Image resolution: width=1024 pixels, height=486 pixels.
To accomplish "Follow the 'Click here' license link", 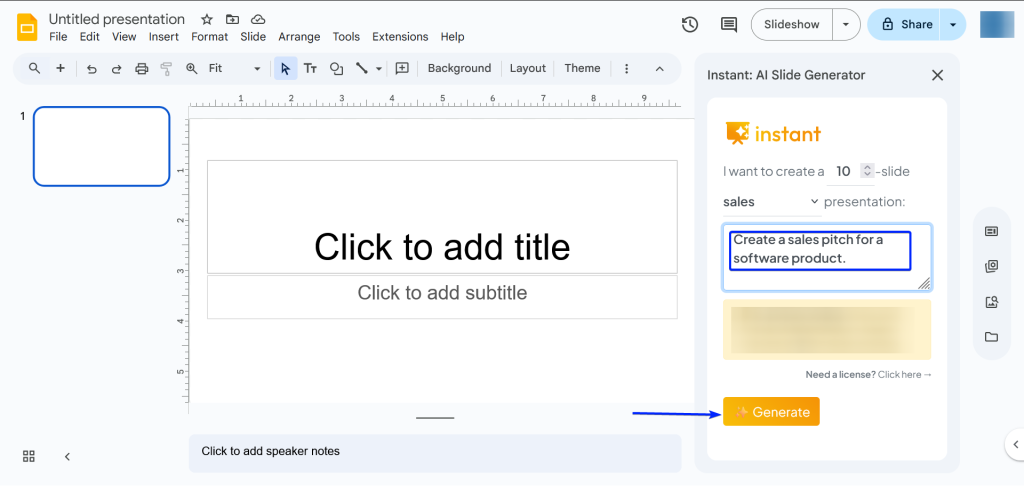I will pos(904,375).
